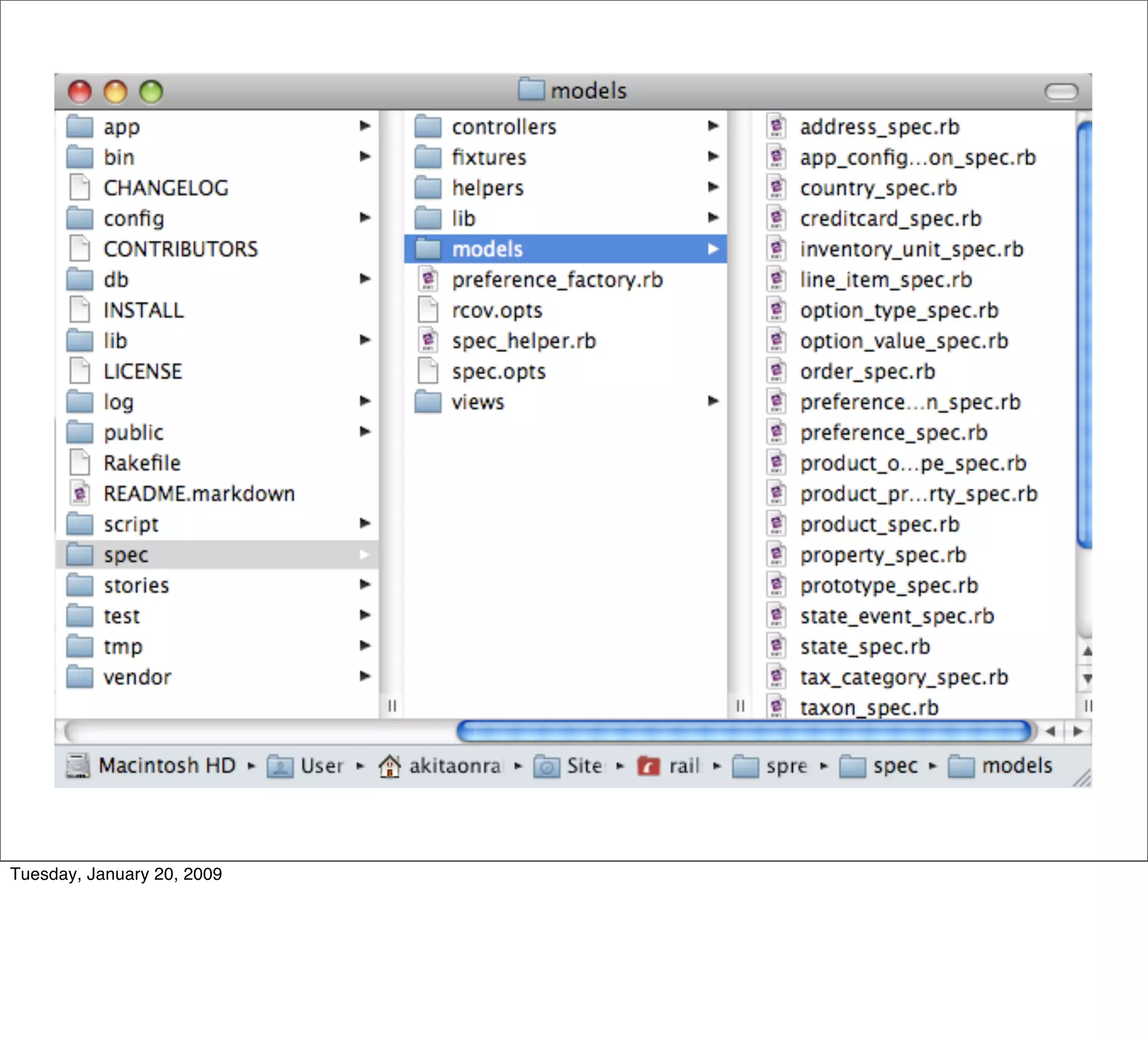The image size is (1148, 1039).
Task: Click the horizontal scrollbar left arrow
Action: click(1050, 731)
